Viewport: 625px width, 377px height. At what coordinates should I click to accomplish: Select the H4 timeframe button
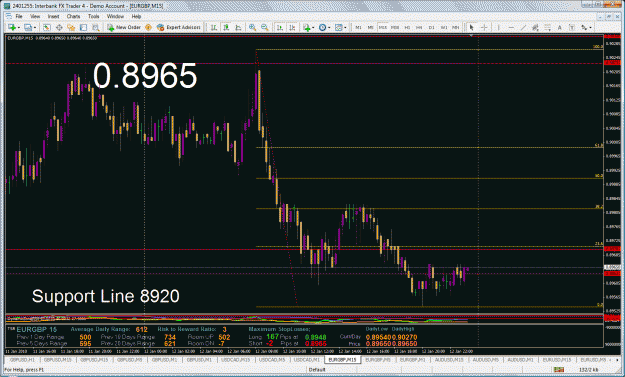419,27
